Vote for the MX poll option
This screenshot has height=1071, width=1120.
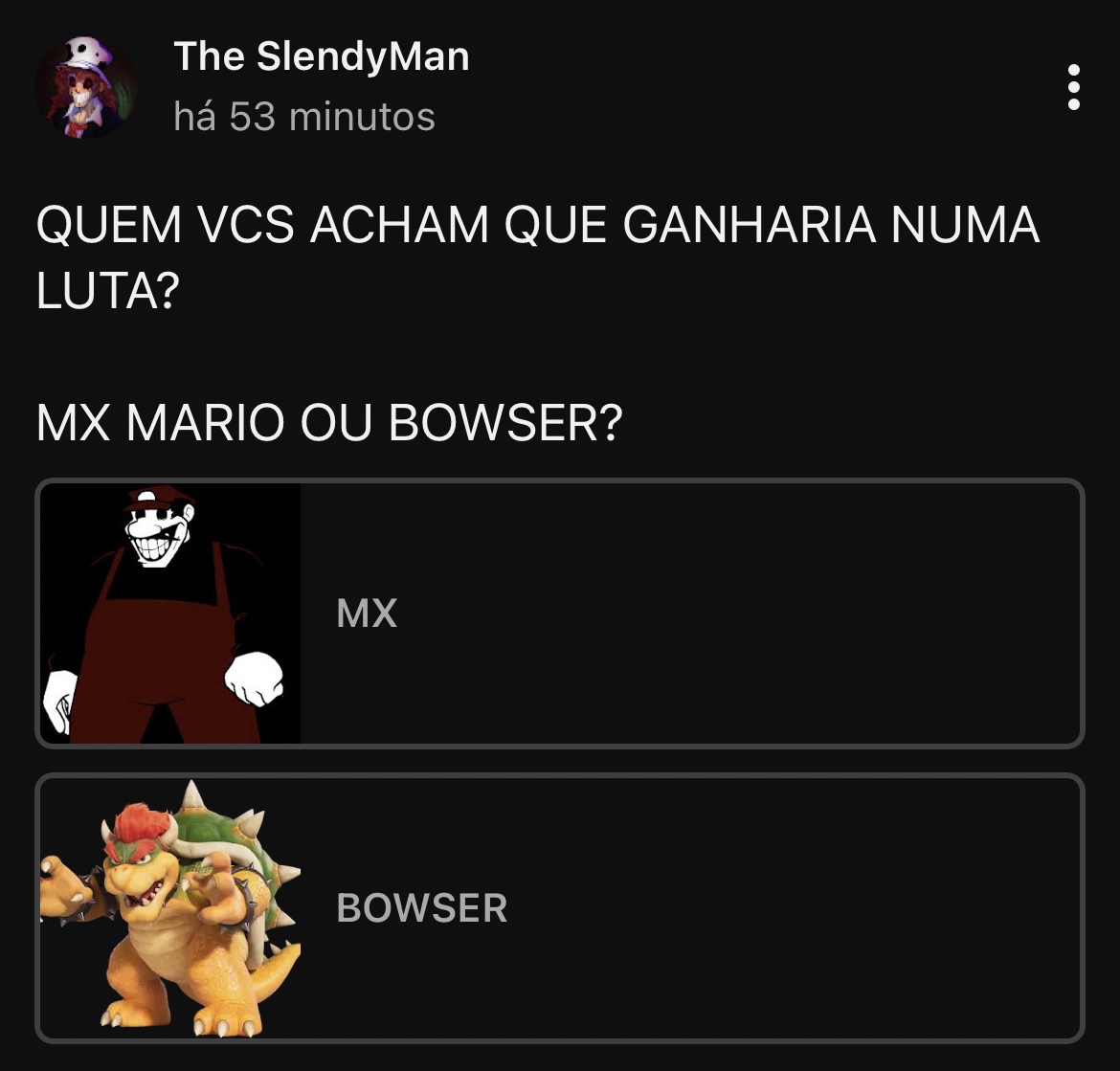(x=560, y=614)
